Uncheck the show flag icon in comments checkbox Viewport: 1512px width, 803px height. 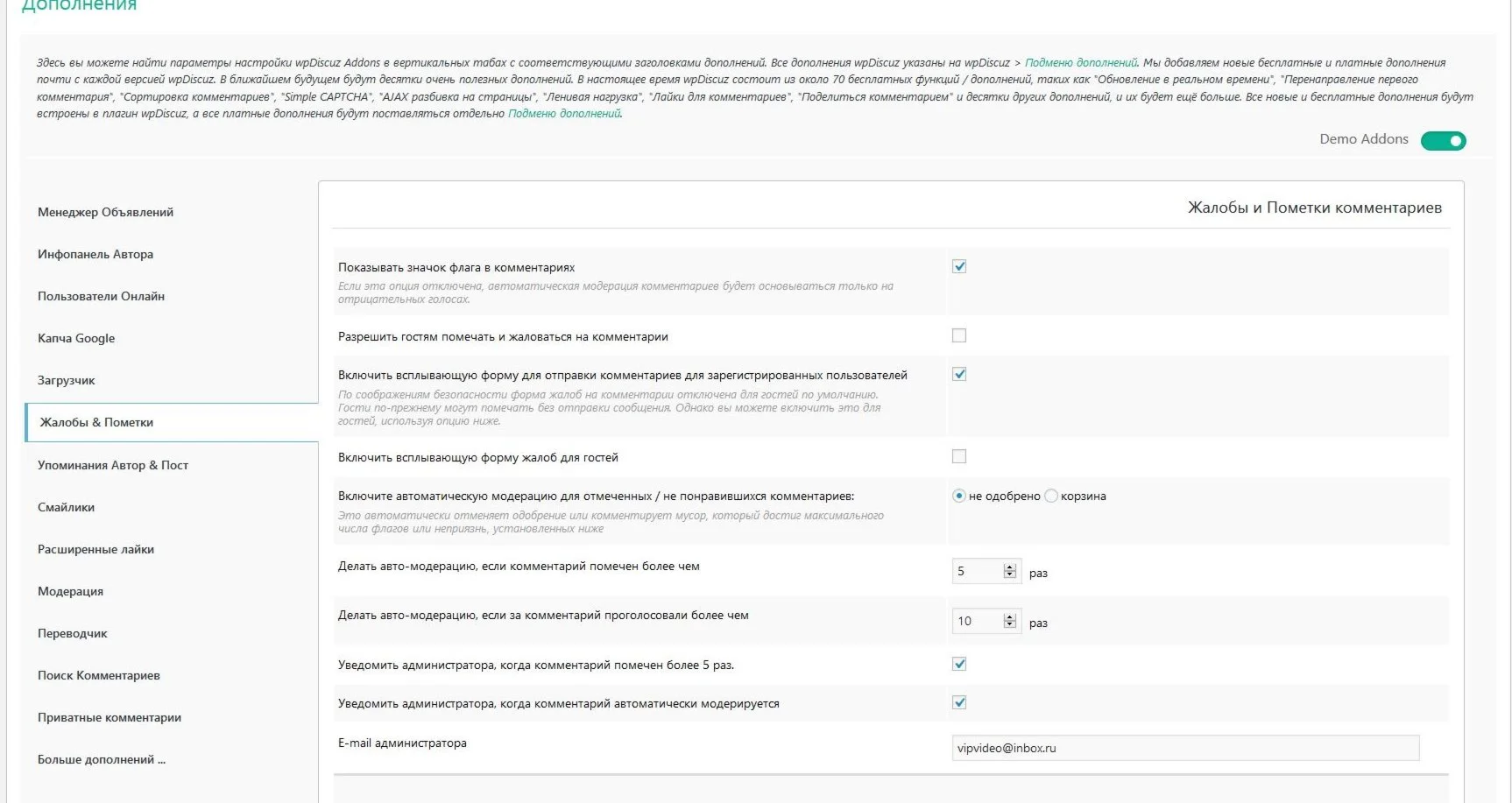959,266
